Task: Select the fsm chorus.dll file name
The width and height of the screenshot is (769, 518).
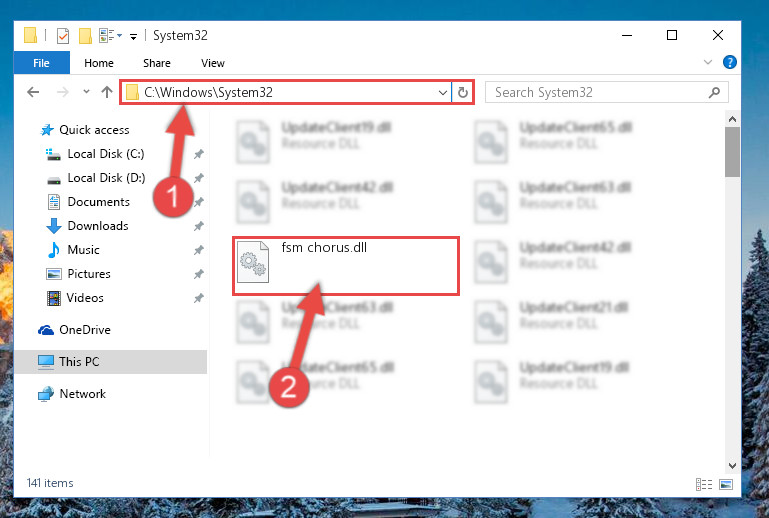Action: tap(324, 247)
